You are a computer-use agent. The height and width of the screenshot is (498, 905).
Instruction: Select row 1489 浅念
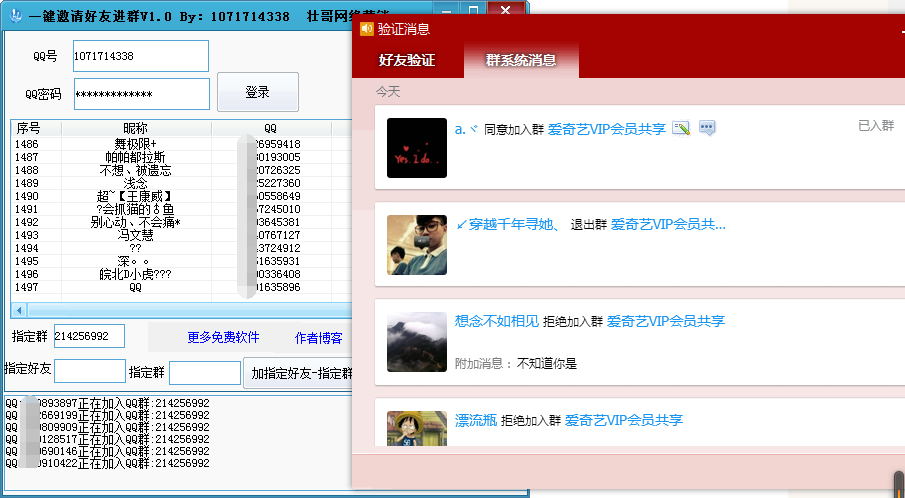181,183
